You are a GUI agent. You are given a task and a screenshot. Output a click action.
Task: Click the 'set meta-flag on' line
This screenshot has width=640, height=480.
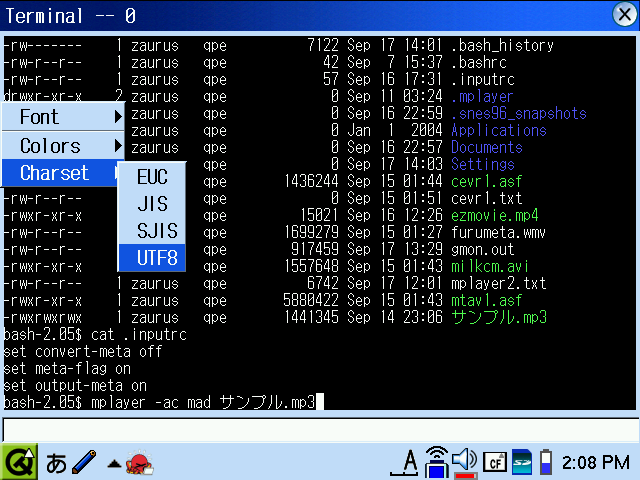[x=67, y=369]
